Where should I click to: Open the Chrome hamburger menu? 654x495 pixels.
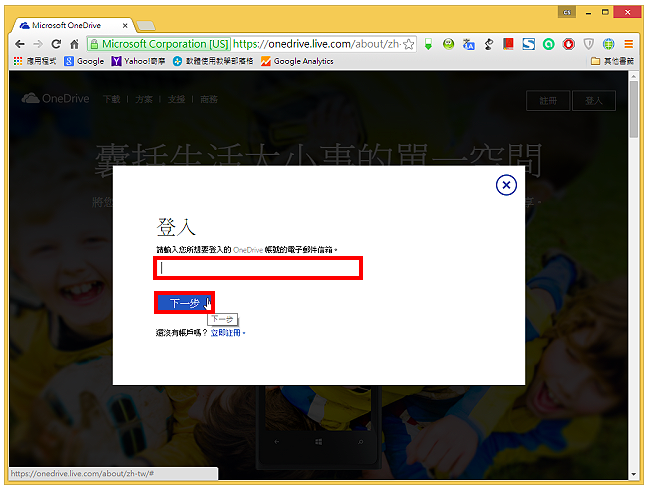click(629, 44)
